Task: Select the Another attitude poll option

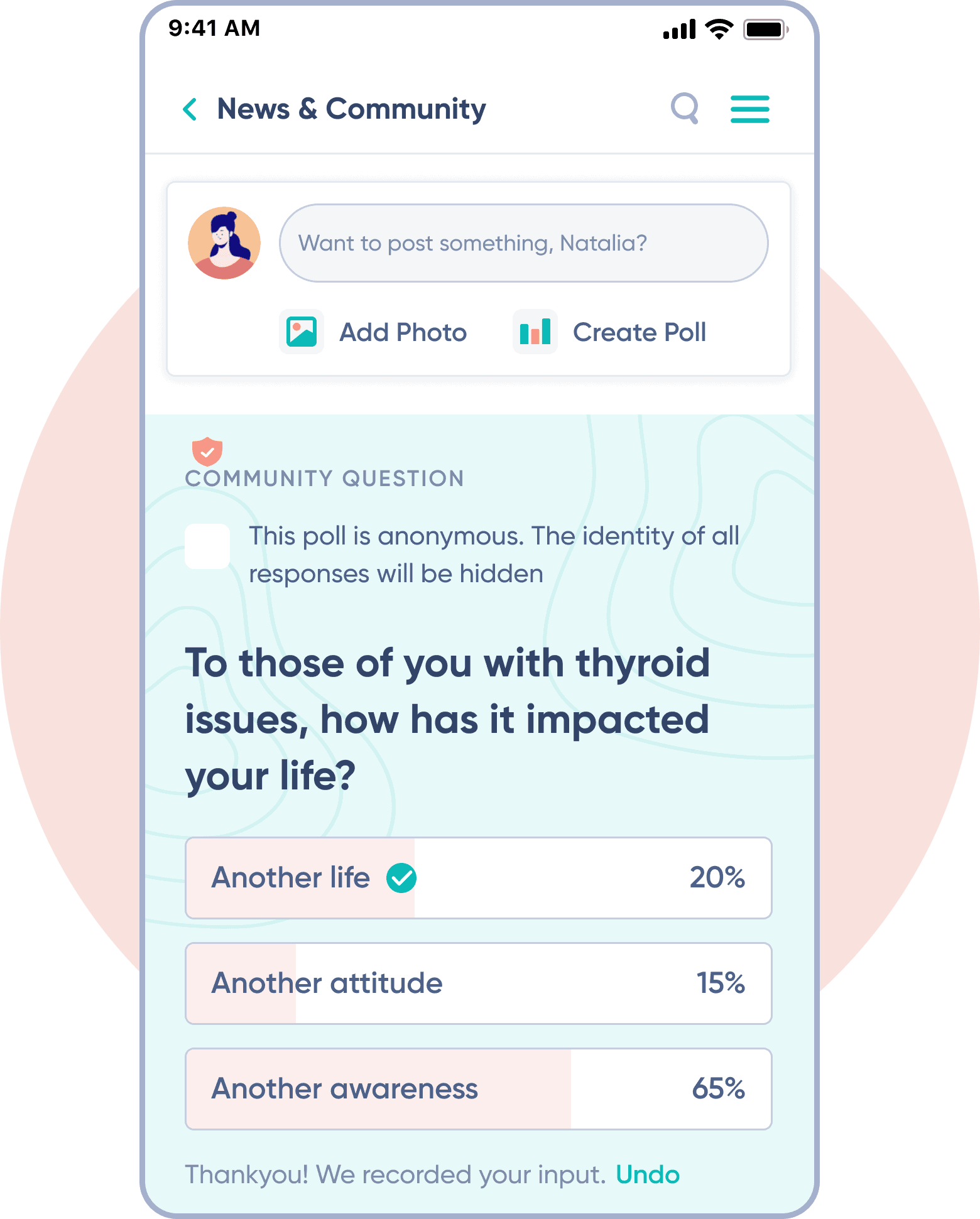Action: (477, 983)
